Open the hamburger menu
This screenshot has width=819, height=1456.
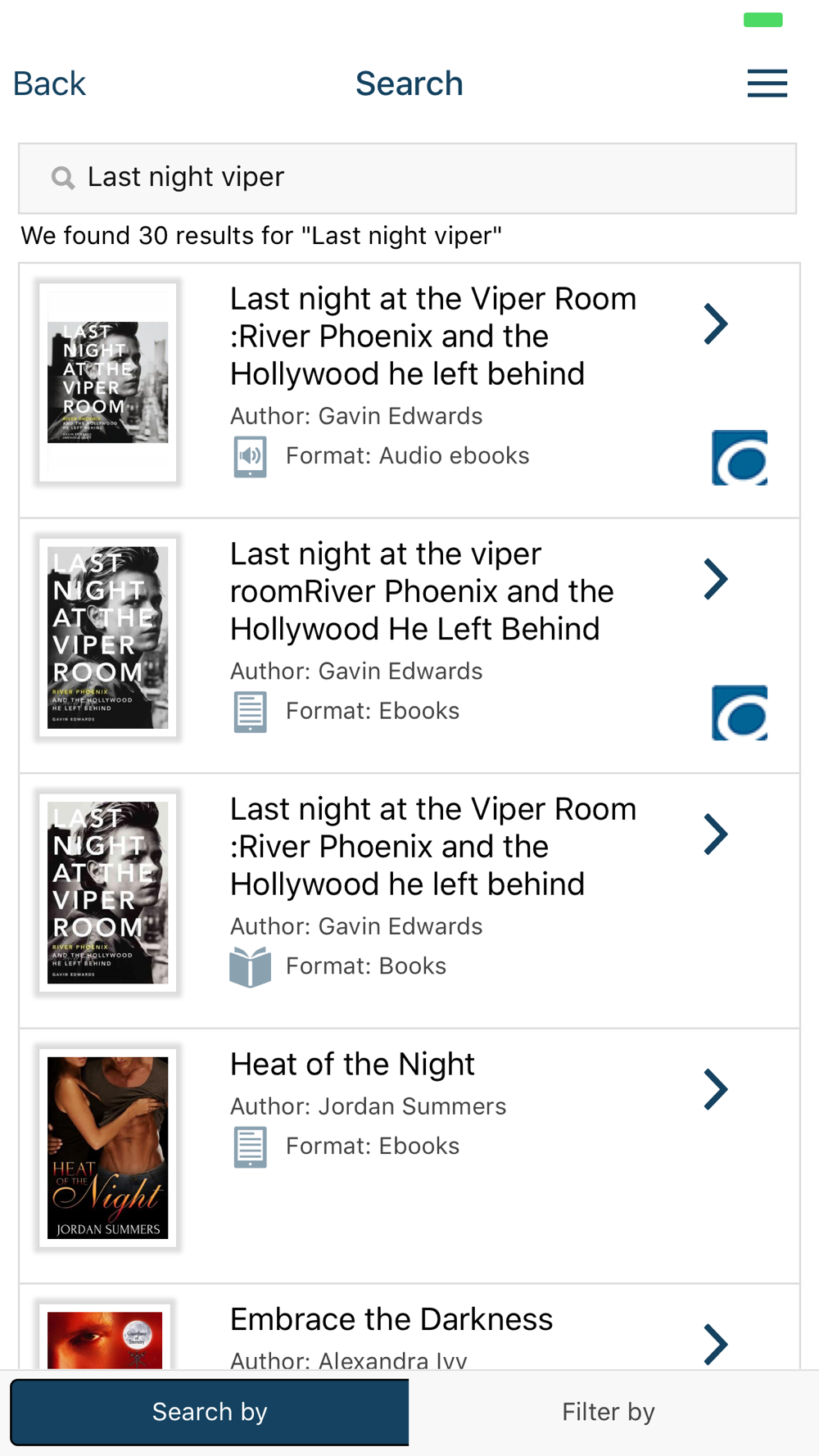(x=767, y=84)
